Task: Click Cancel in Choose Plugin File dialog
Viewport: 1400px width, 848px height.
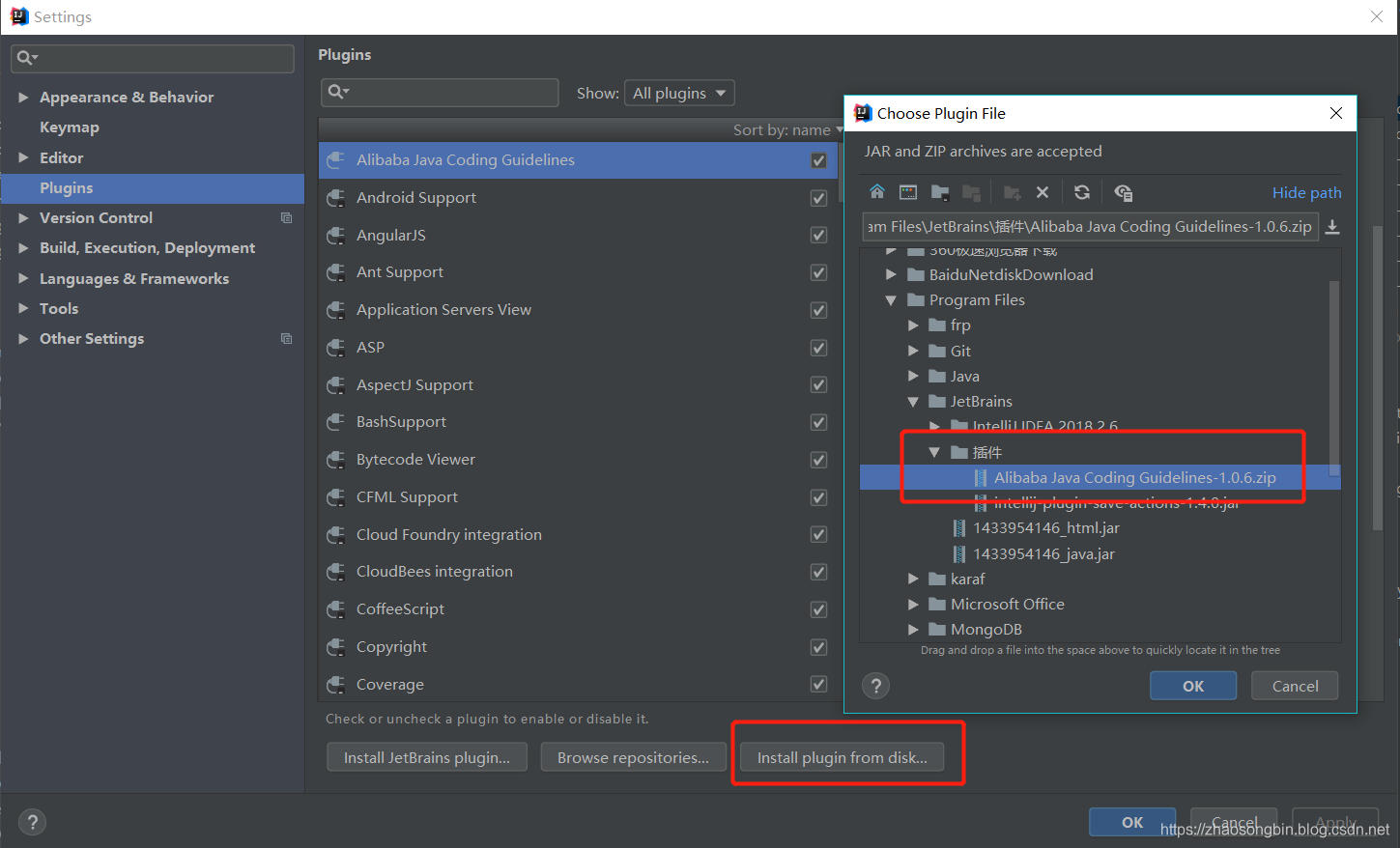Action: click(1295, 686)
